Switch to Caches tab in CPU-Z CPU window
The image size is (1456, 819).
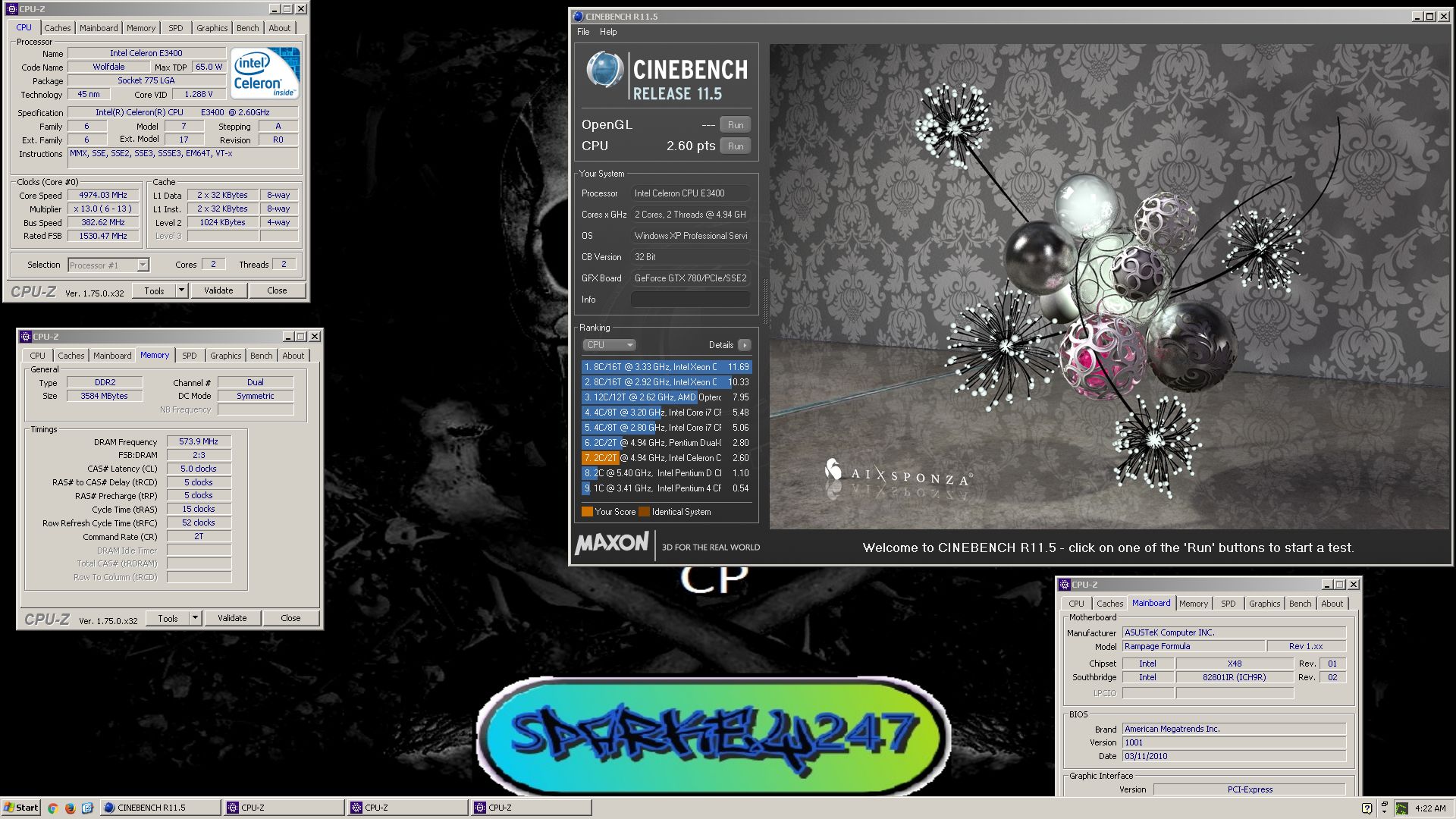(57, 28)
